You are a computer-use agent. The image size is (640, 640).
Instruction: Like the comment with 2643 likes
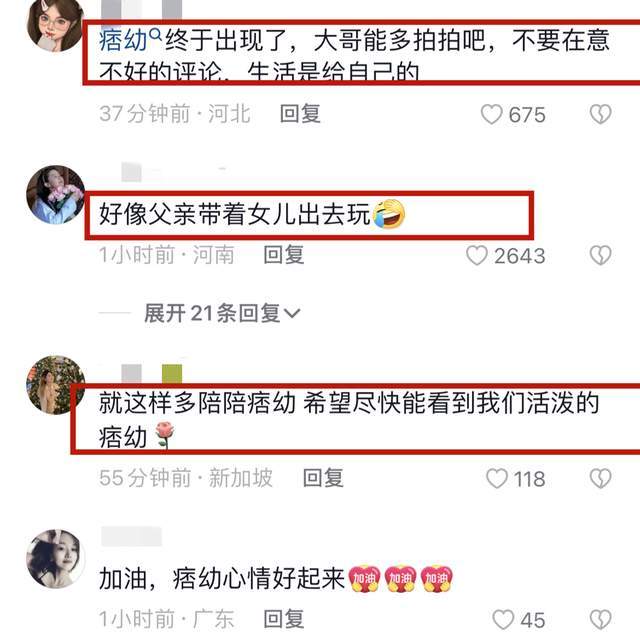477,256
